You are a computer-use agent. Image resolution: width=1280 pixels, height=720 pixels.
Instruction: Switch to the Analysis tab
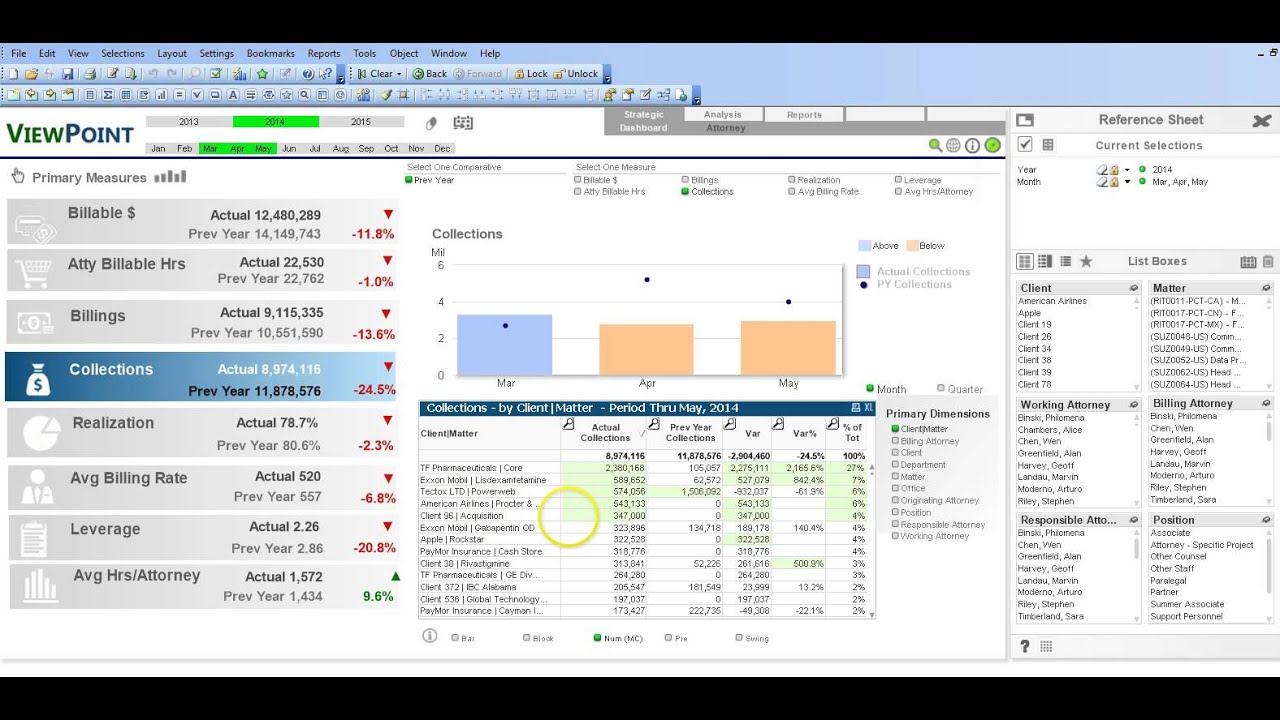723,115
